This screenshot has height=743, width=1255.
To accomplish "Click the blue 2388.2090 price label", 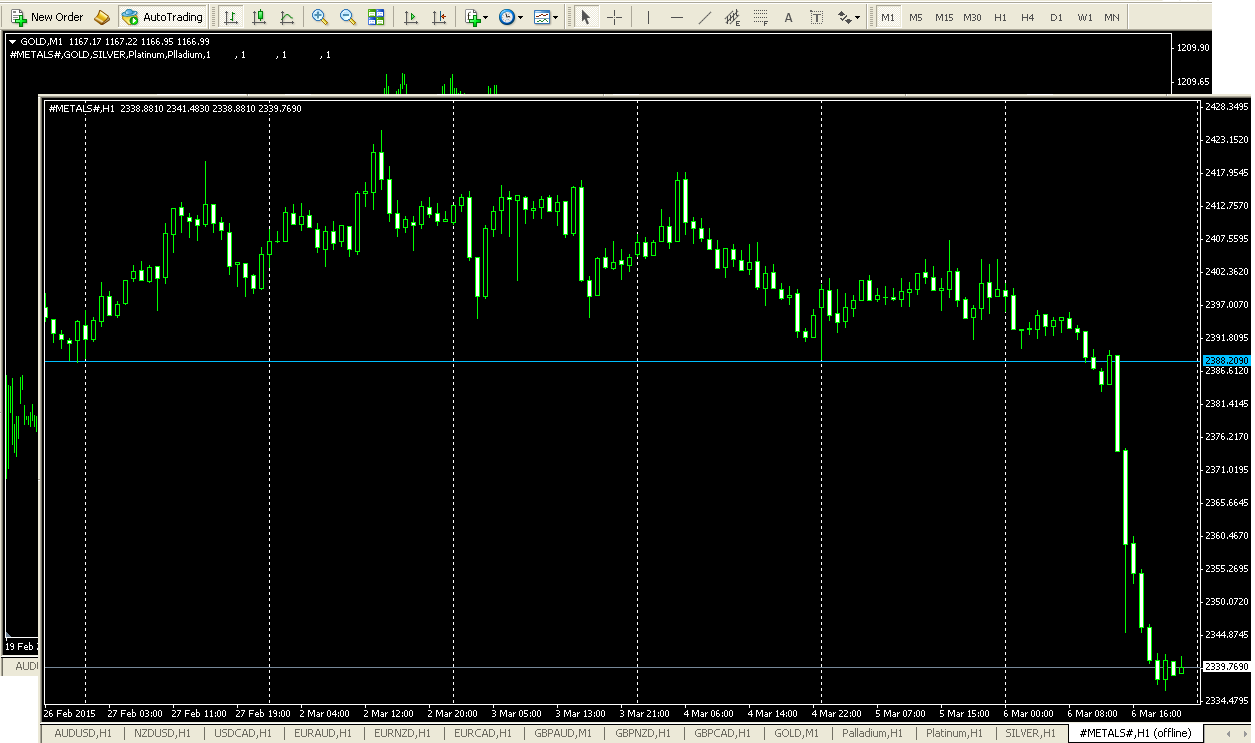I will click(1226, 360).
